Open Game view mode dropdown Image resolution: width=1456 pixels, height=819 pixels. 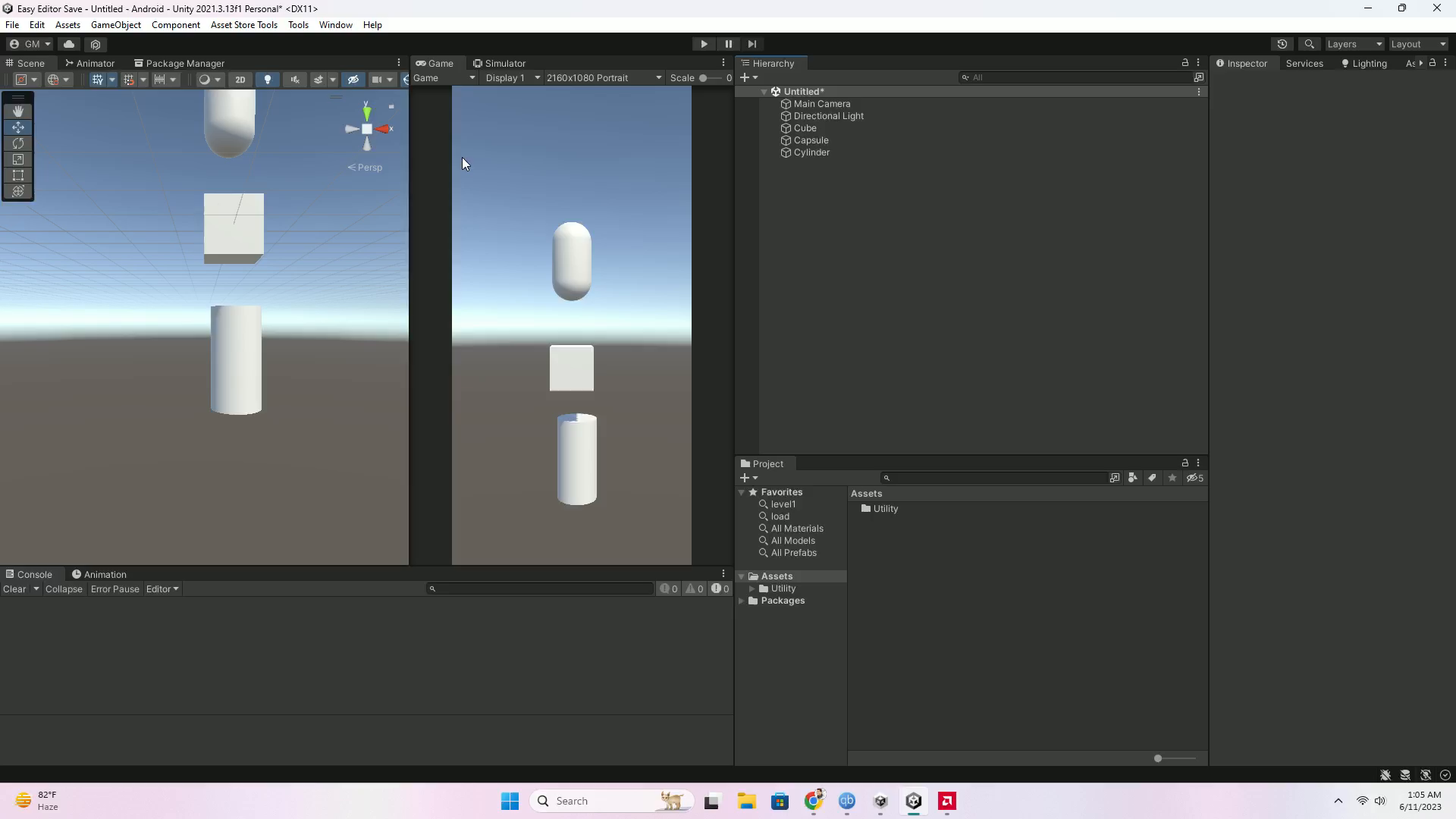coord(444,78)
